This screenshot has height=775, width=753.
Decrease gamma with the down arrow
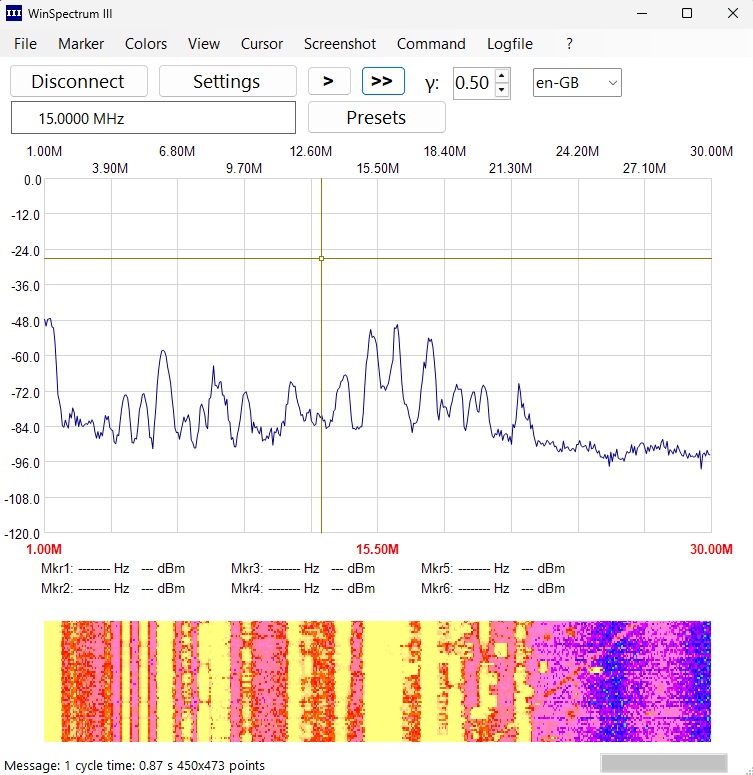click(502, 89)
